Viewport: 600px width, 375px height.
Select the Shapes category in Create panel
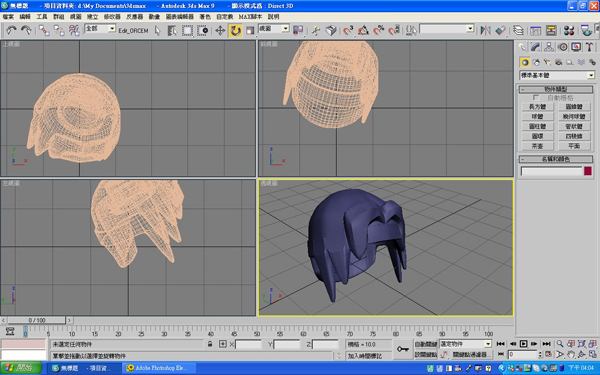(536, 62)
